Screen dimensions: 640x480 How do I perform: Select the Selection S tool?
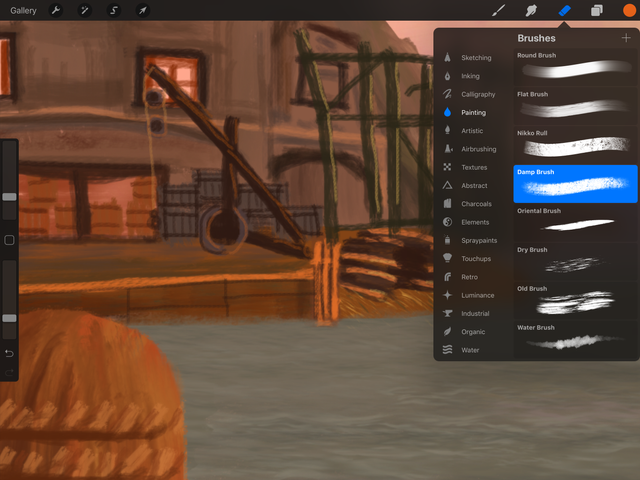click(x=113, y=10)
